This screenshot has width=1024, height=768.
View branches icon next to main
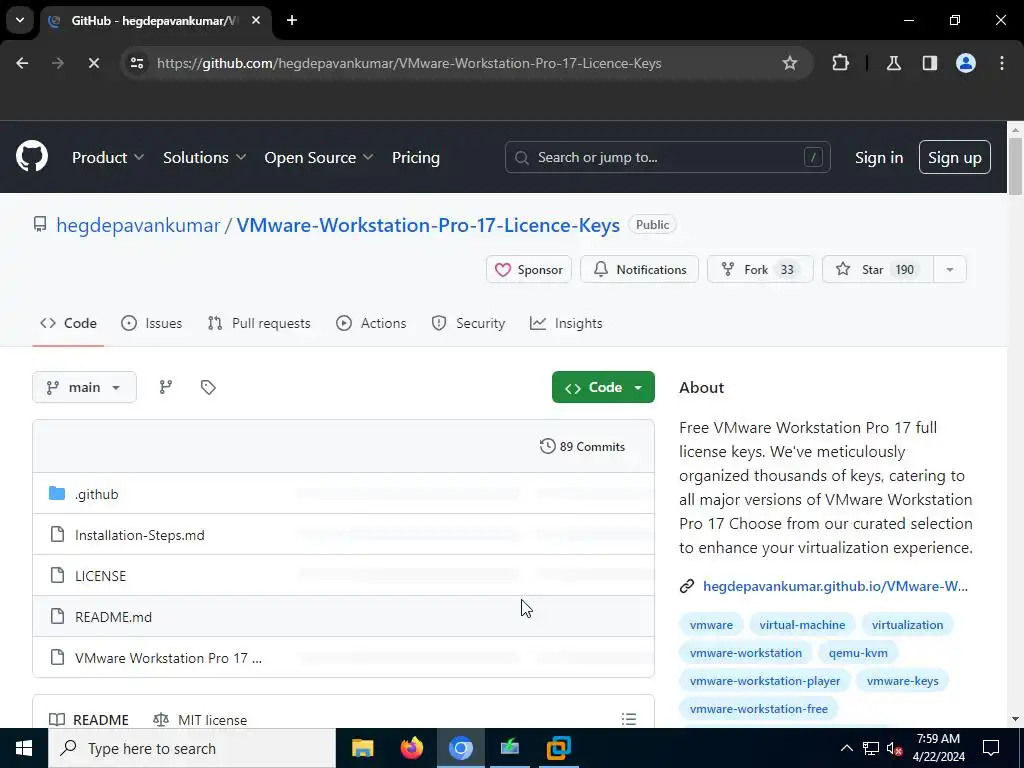point(166,387)
